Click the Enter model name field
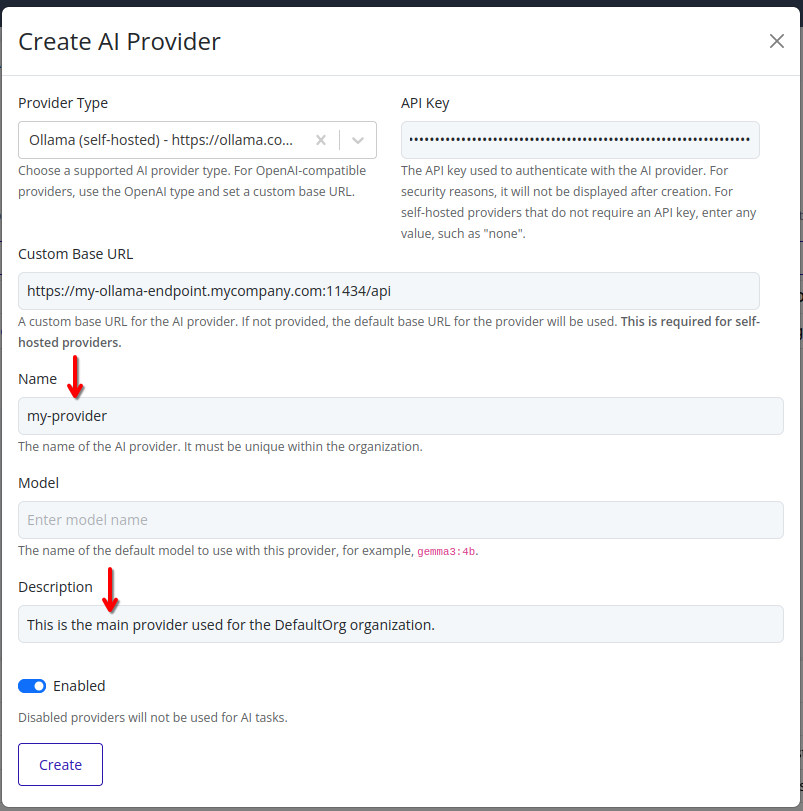Screen dimensions: 803x811 click(x=400, y=520)
